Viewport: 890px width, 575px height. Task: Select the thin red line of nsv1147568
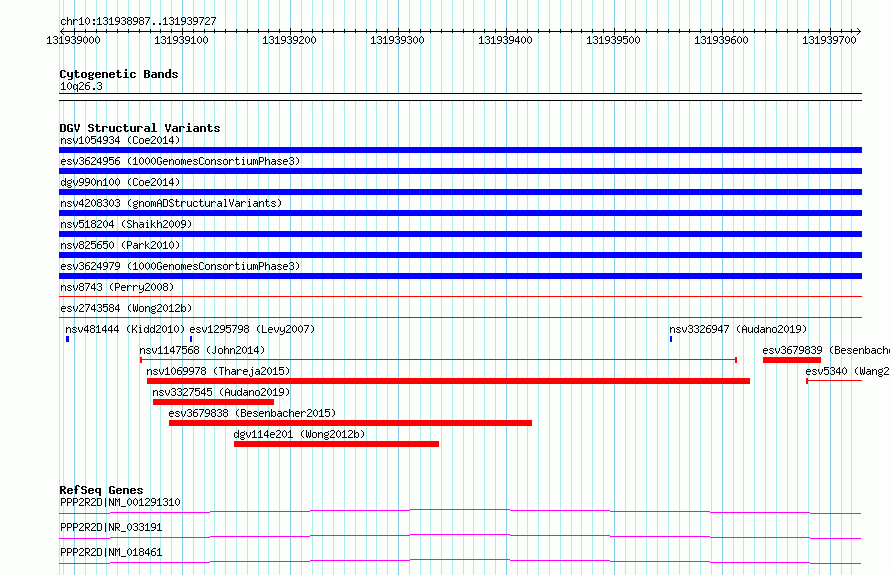point(438,360)
